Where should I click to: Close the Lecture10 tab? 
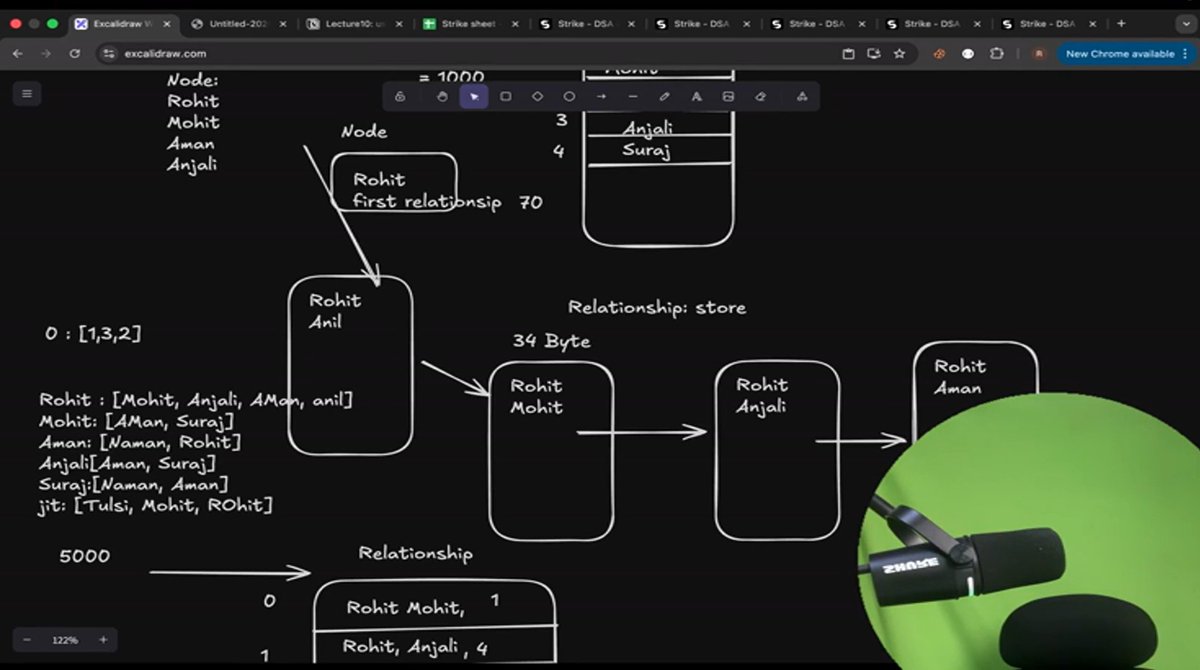click(x=399, y=23)
